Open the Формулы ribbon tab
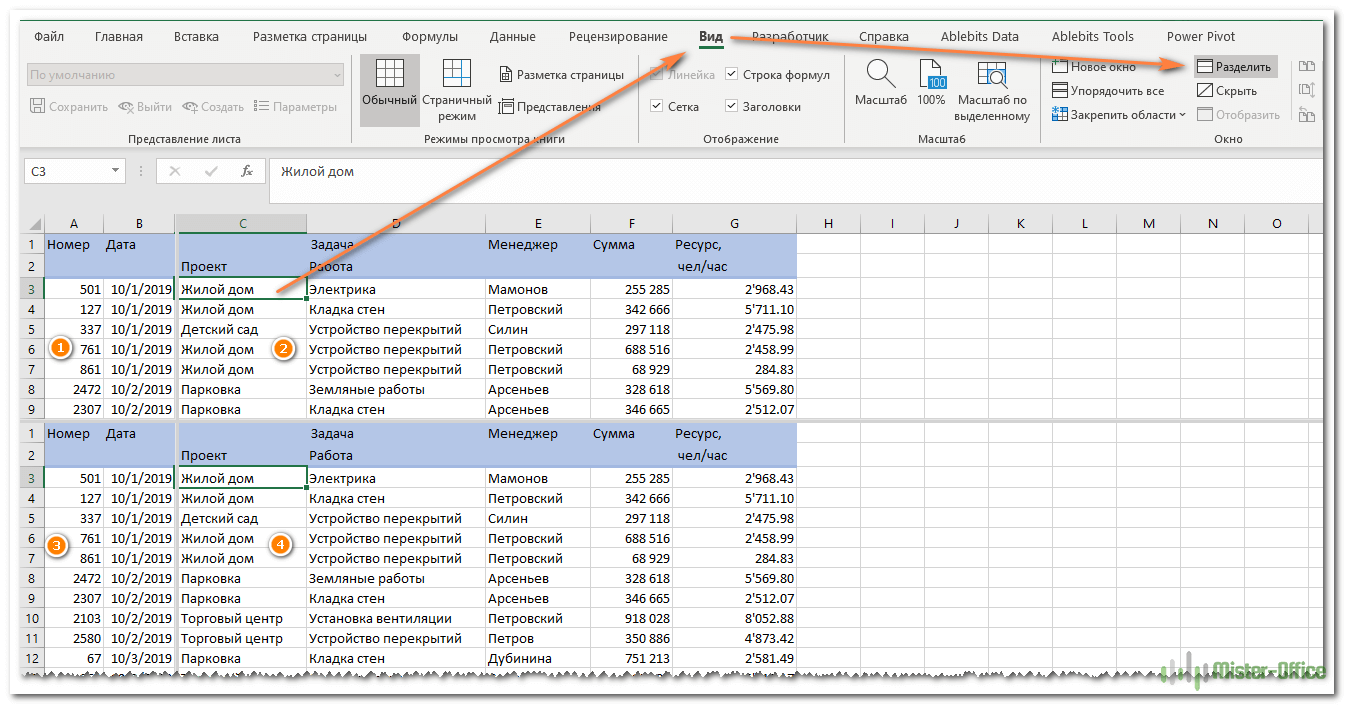 click(430, 37)
